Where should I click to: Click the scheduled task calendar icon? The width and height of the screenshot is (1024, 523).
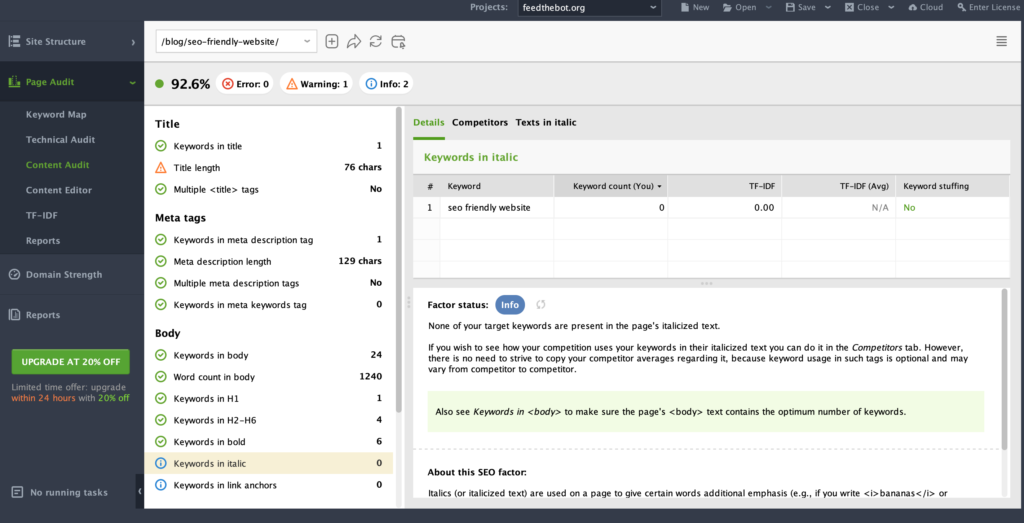click(398, 41)
